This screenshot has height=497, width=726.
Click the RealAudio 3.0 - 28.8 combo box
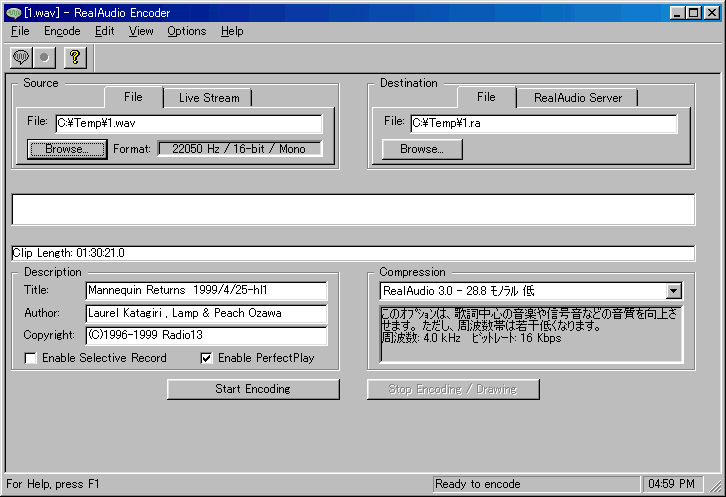[531, 291]
